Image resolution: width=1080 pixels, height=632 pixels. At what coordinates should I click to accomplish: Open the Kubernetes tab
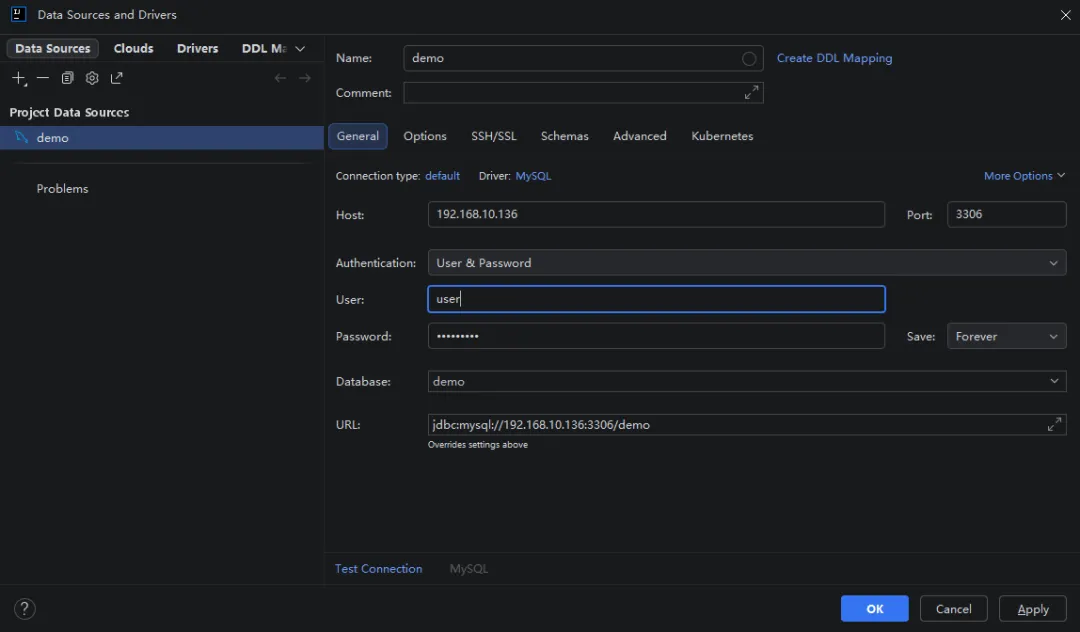[723, 136]
